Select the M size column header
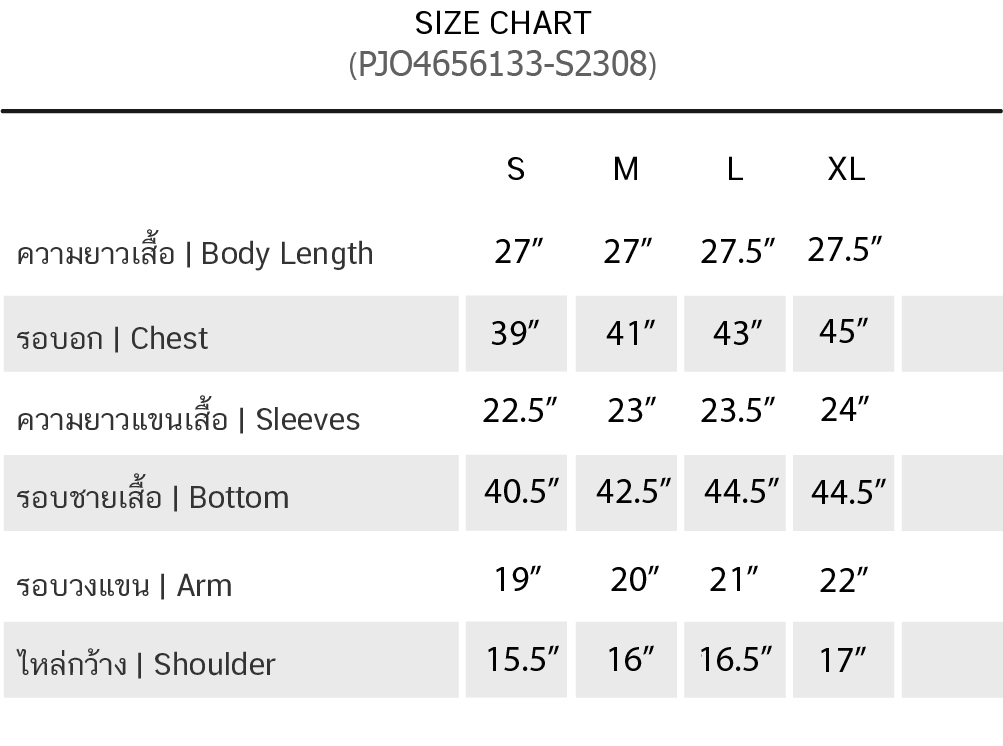1003x746 pixels. pyautogui.click(x=625, y=169)
